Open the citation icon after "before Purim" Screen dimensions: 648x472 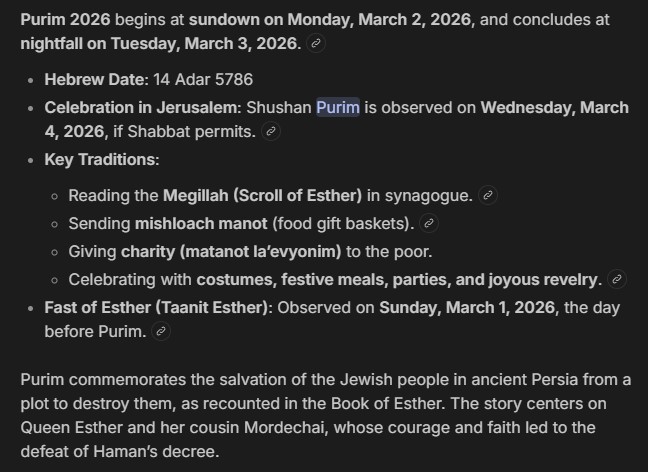tap(162, 332)
